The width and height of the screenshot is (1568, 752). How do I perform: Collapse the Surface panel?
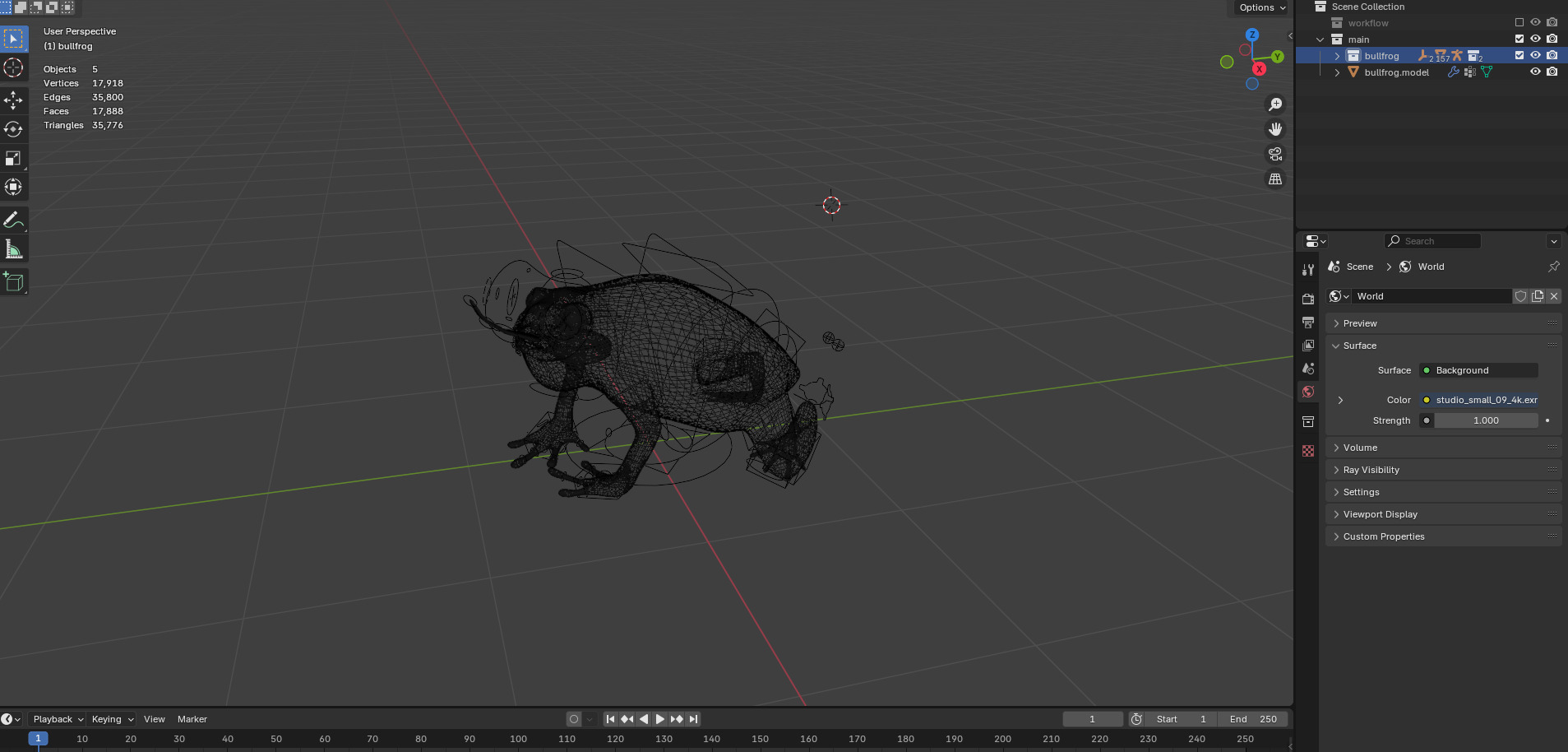1443,346
